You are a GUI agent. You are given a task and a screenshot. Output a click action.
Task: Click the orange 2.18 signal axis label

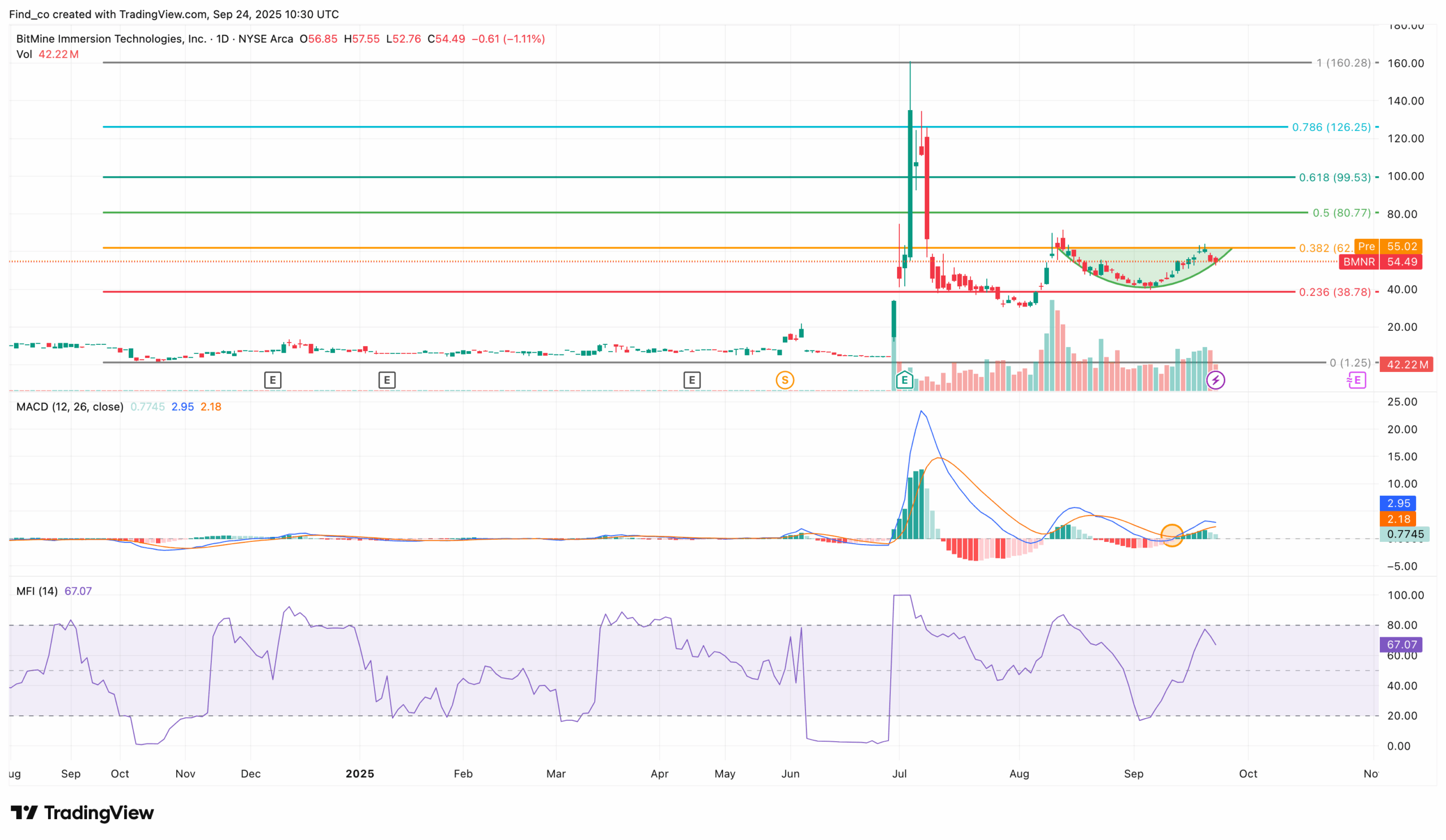click(x=1398, y=519)
